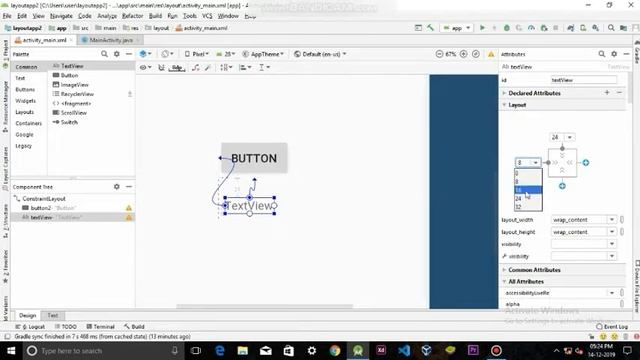Open the AppTheme dropdown
The width and height of the screenshot is (640, 360).
point(263,54)
